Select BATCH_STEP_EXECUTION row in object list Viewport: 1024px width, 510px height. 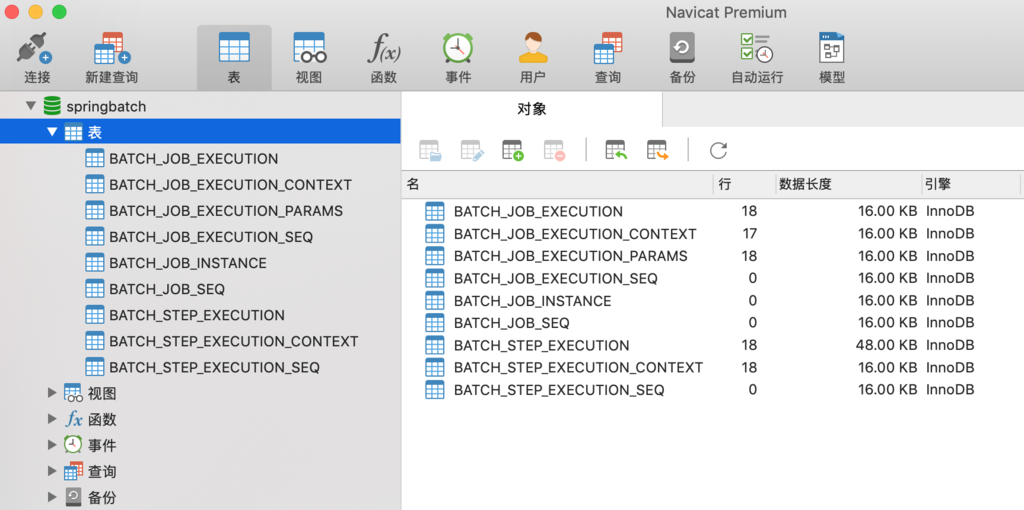click(712, 345)
